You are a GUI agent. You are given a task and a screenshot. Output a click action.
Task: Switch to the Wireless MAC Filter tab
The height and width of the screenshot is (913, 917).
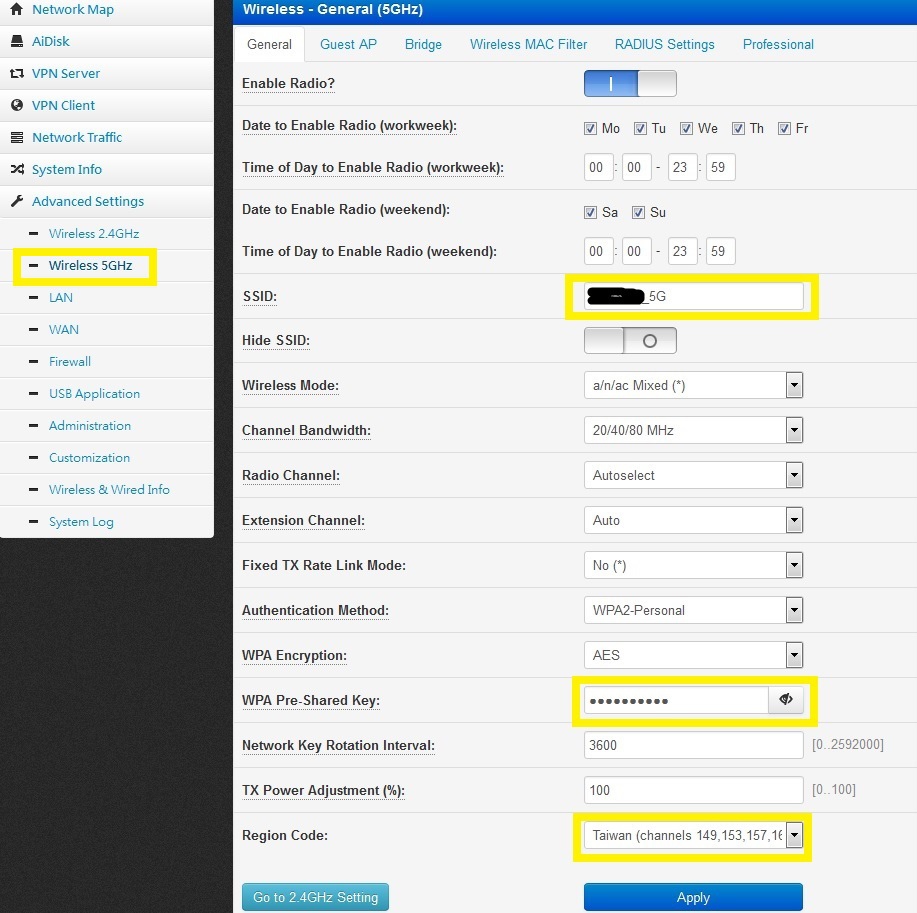[x=528, y=44]
